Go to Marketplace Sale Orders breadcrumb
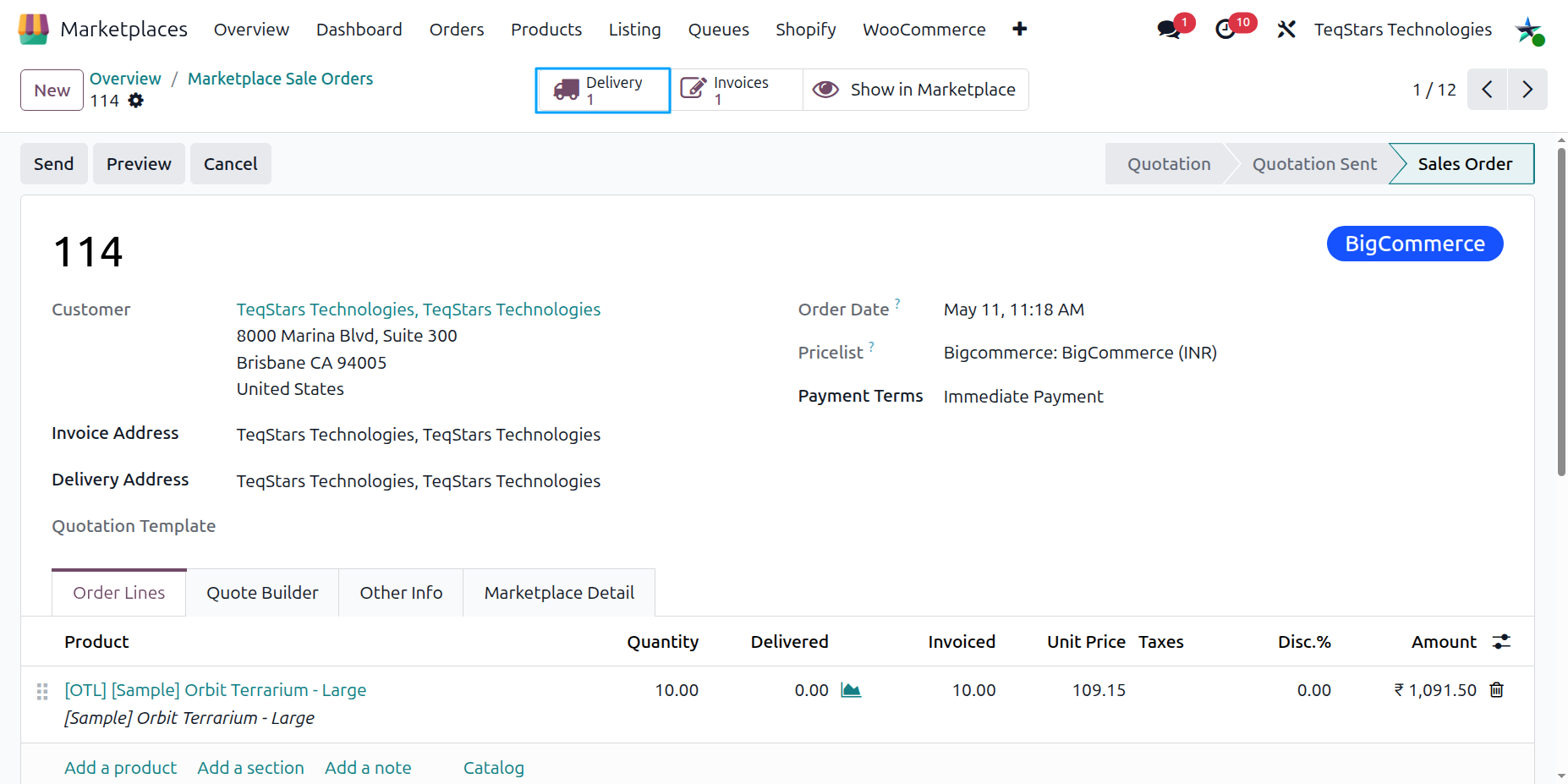The image size is (1568, 784). [280, 79]
